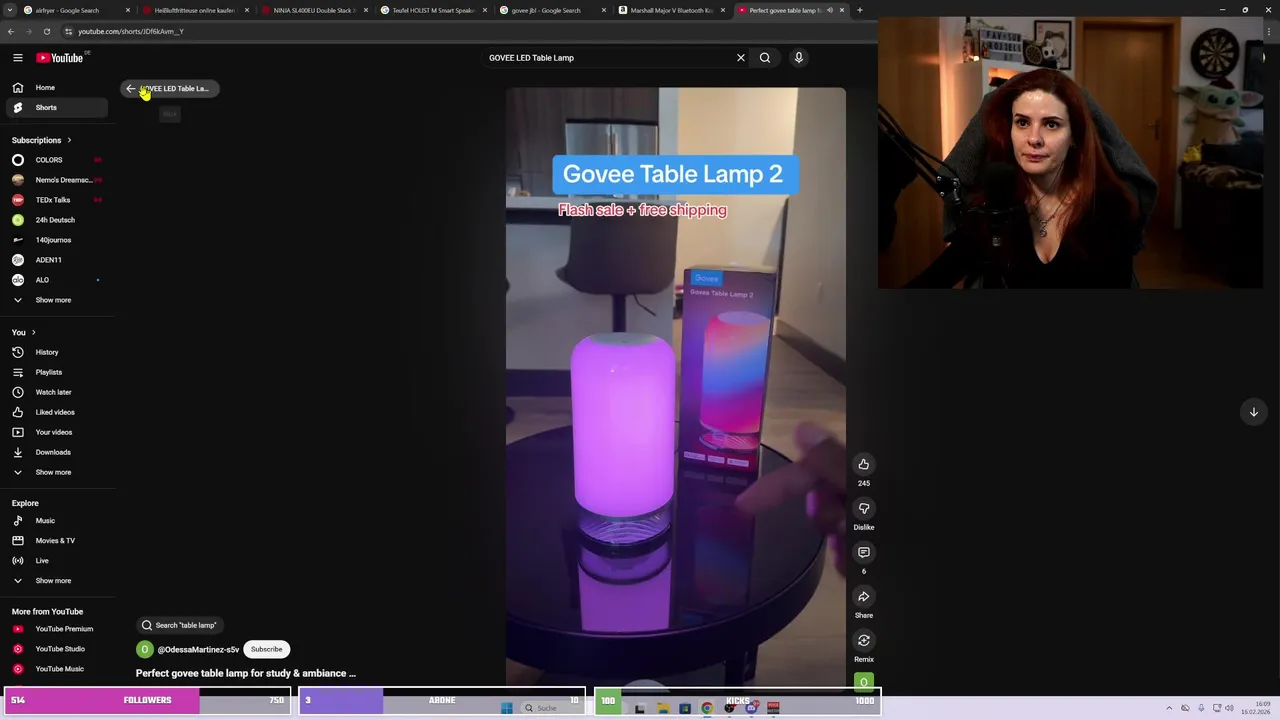Open Liked videos
The width and height of the screenshot is (1280, 720).
(56, 412)
